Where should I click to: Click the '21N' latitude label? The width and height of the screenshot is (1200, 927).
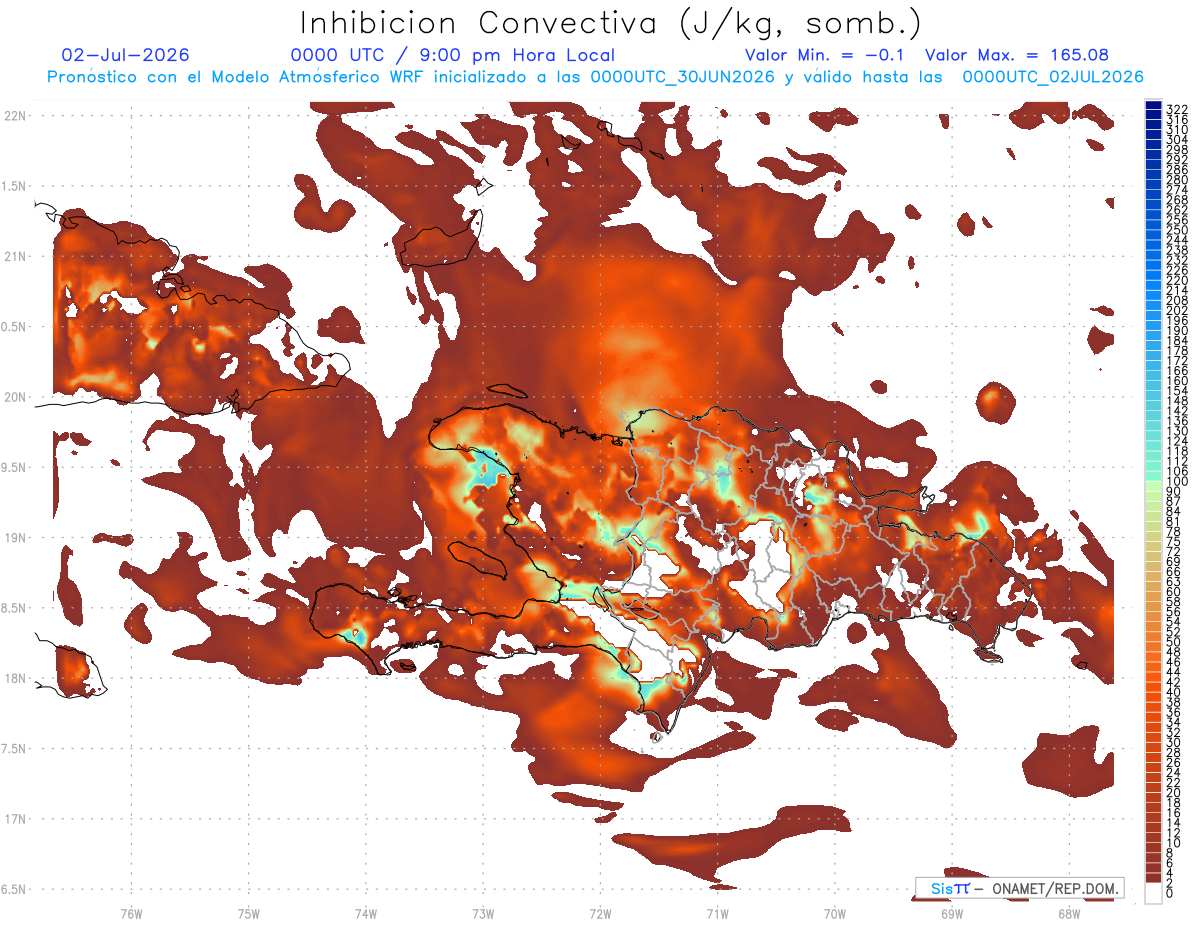click(x=14, y=257)
